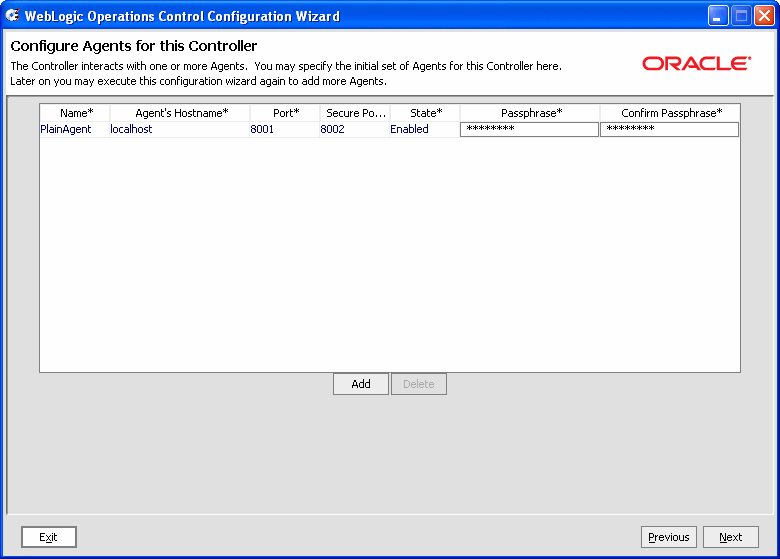Exit the configuration wizard

tap(49, 537)
